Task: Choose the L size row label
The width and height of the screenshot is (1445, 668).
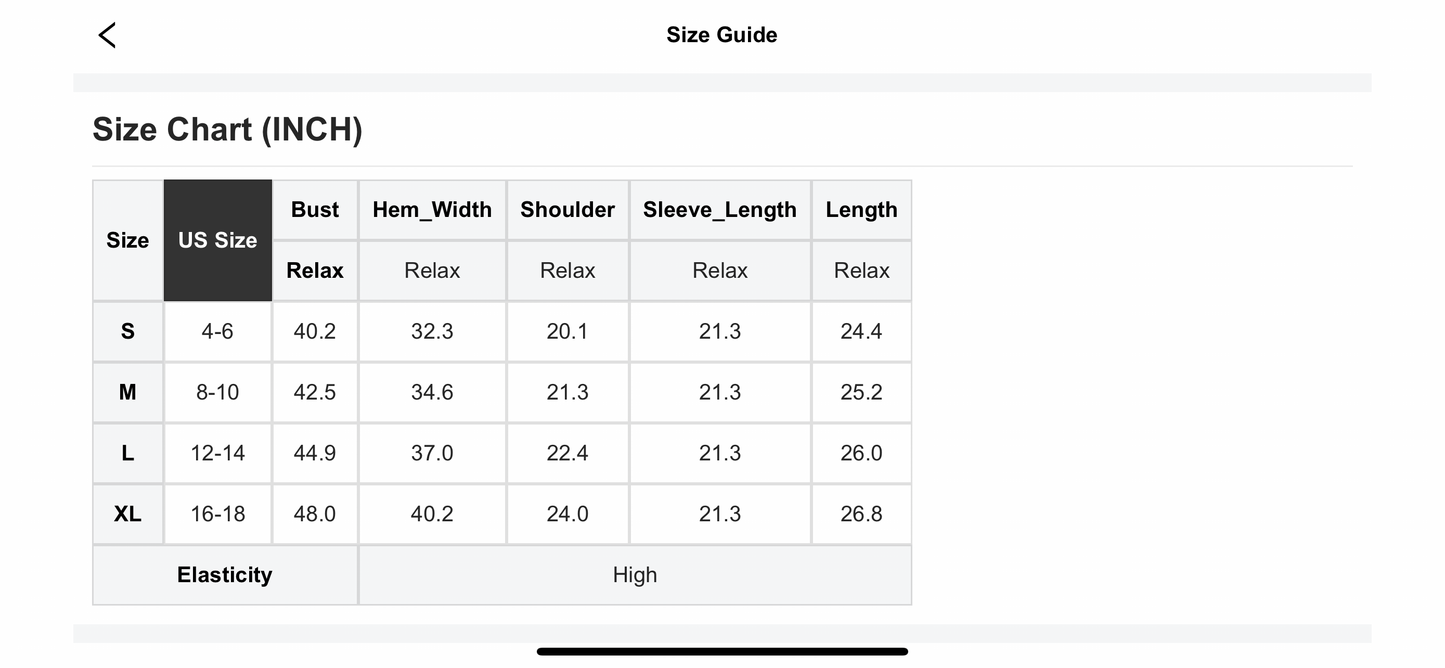Action: [x=128, y=453]
